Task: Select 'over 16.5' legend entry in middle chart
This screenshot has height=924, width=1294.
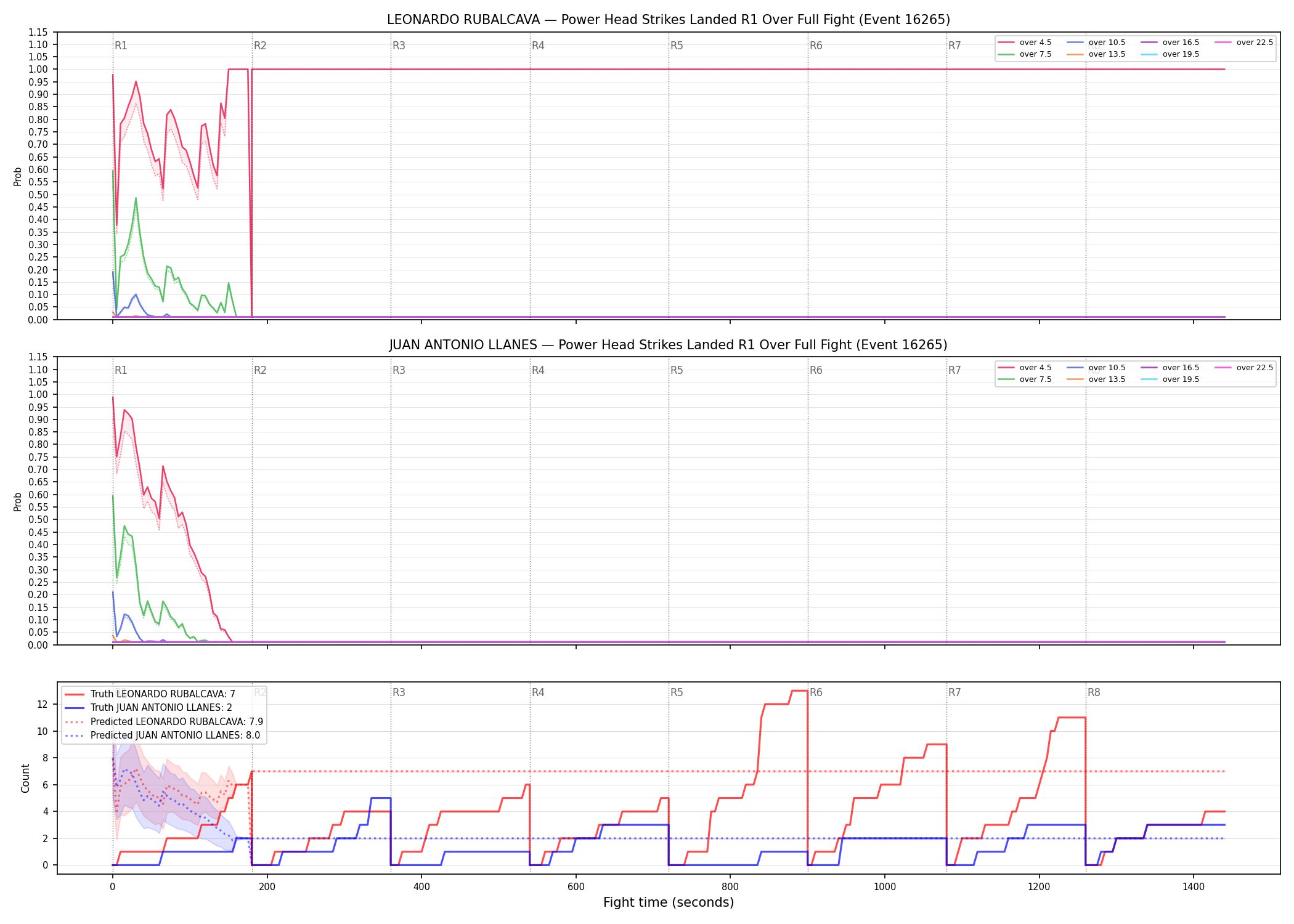Action: (1170, 368)
